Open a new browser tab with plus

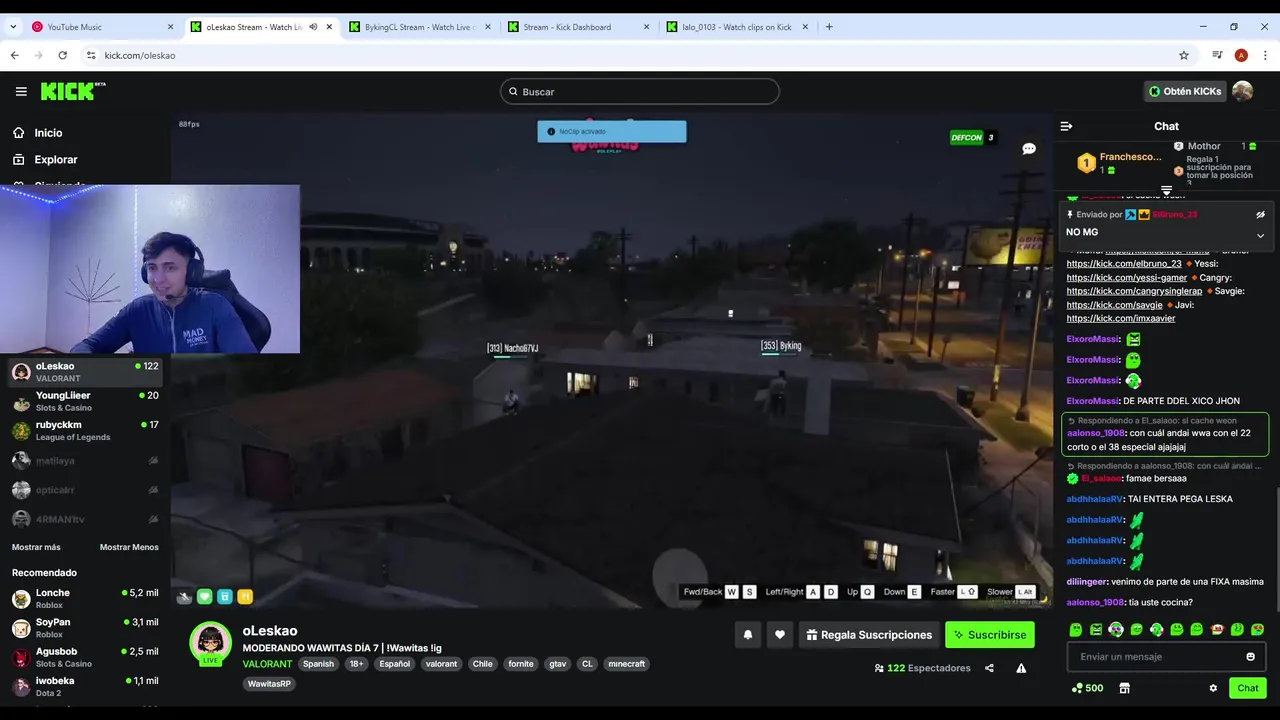[x=829, y=27]
